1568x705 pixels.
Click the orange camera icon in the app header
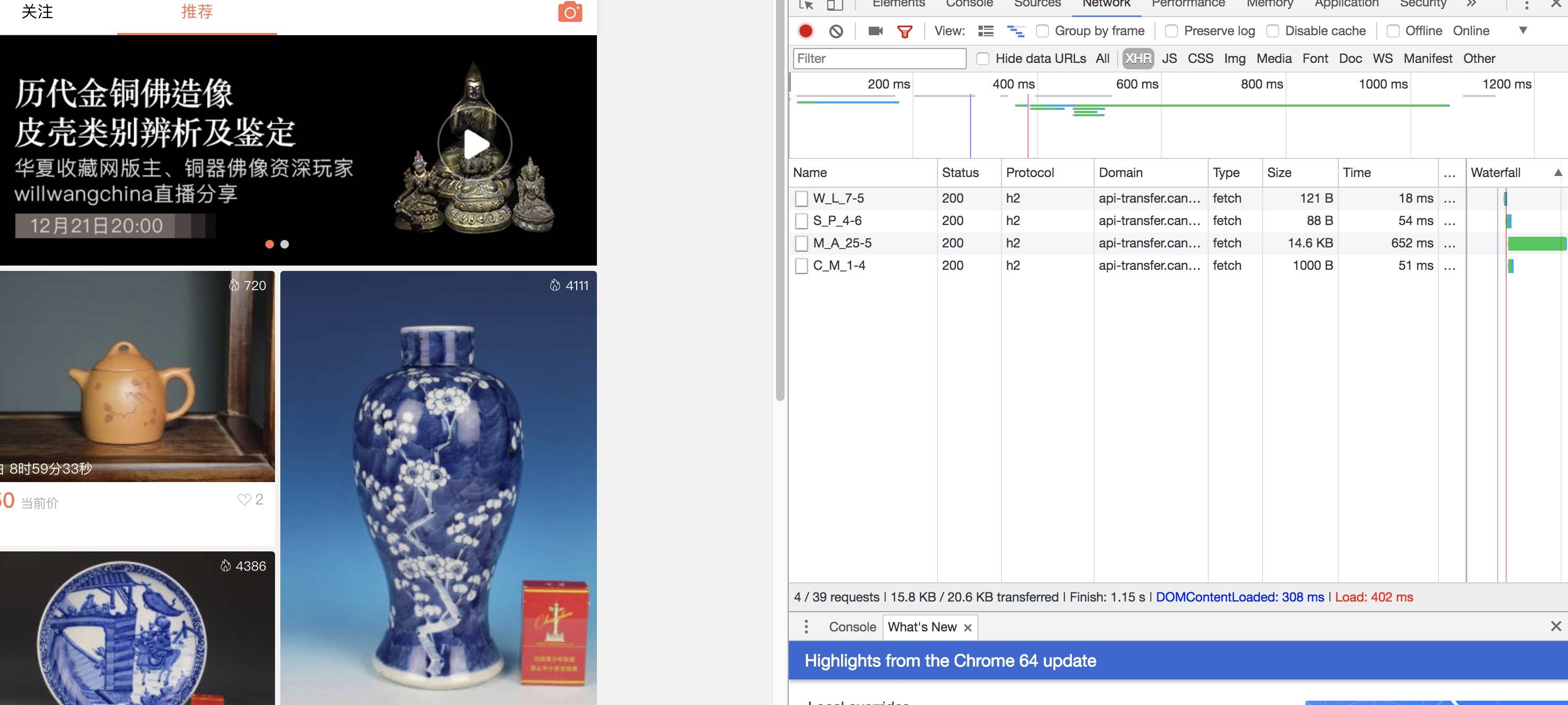[570, 12]
